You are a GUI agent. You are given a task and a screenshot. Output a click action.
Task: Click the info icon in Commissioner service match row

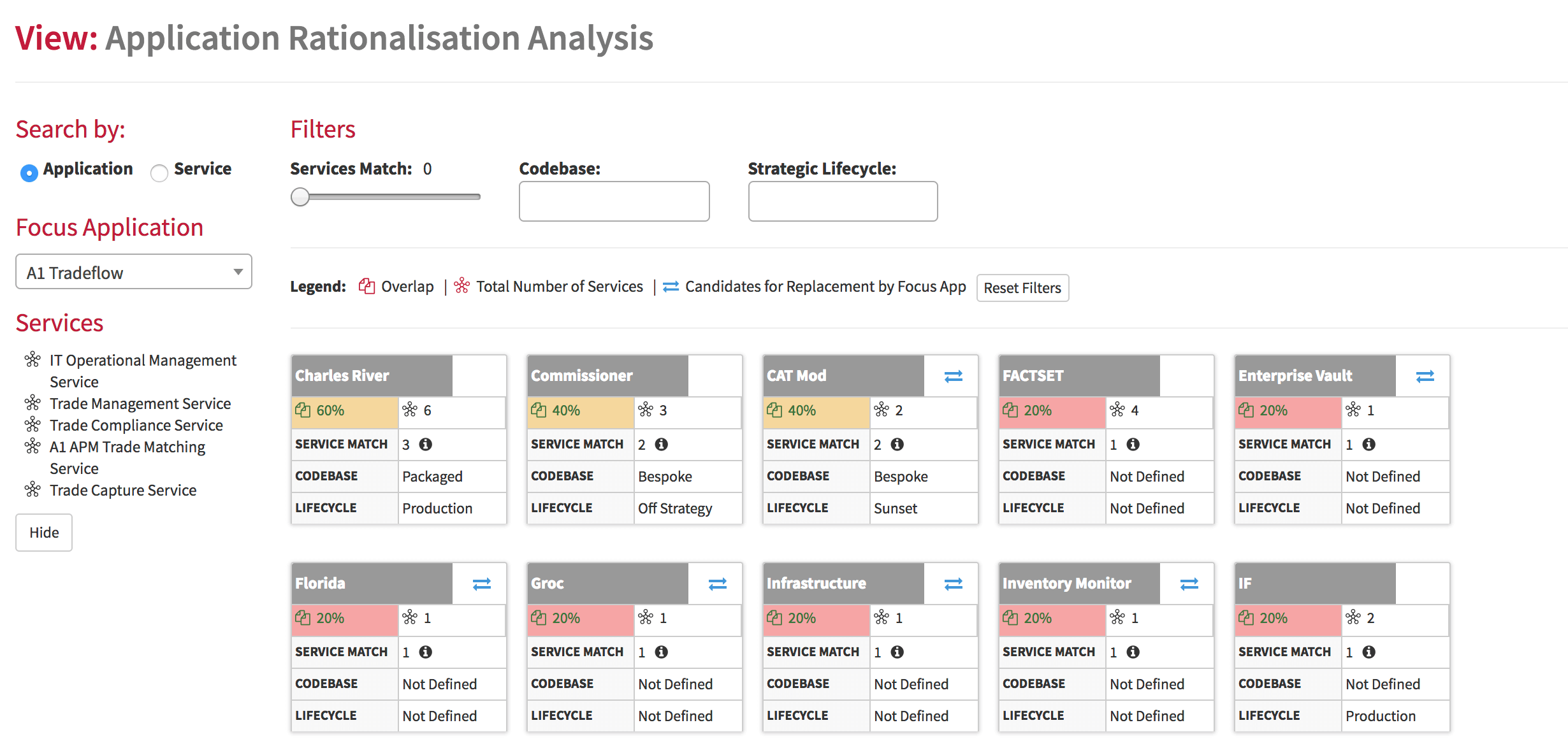[662, 444]
